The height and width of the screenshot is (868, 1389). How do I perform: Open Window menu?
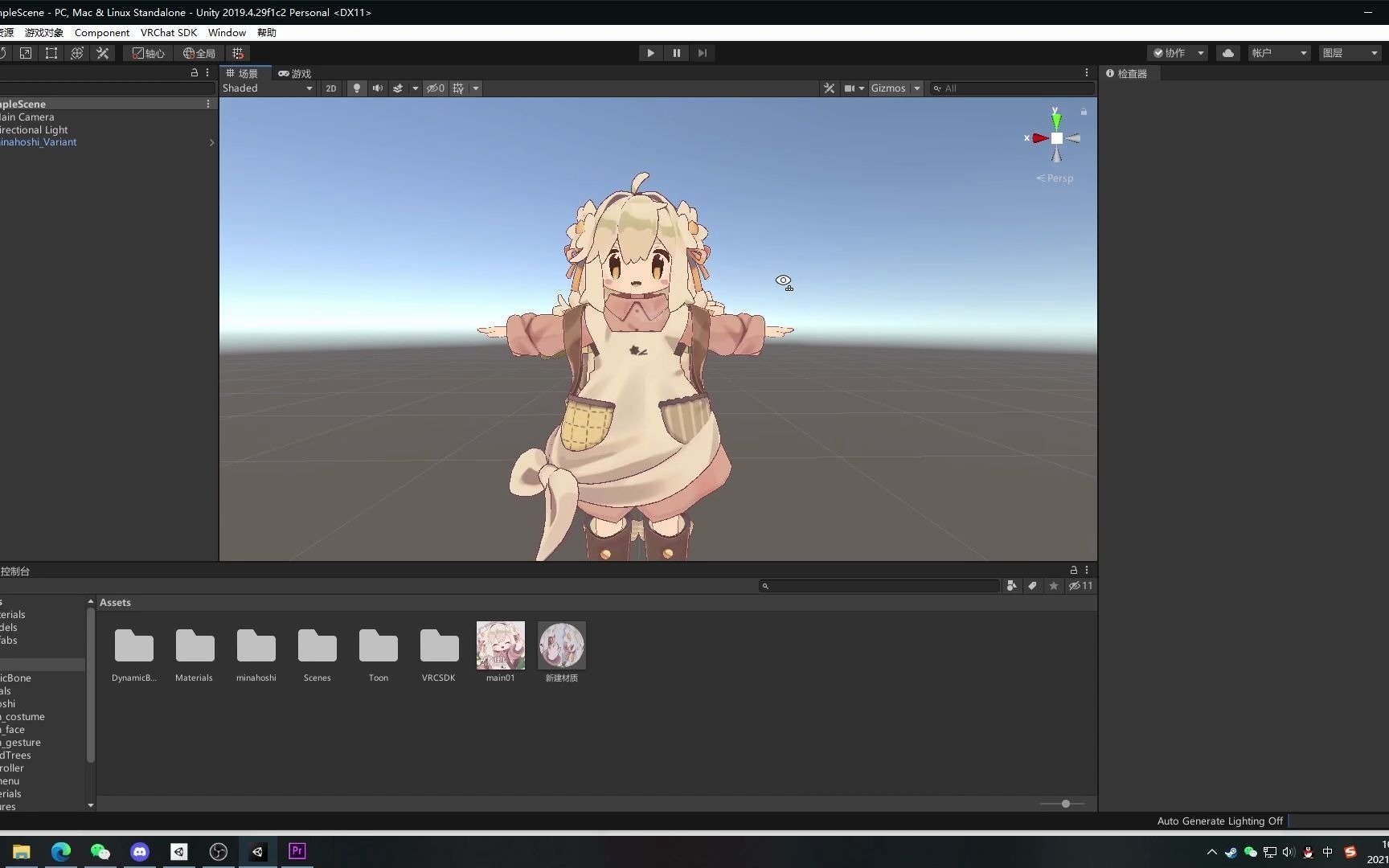tap(227, 33)
